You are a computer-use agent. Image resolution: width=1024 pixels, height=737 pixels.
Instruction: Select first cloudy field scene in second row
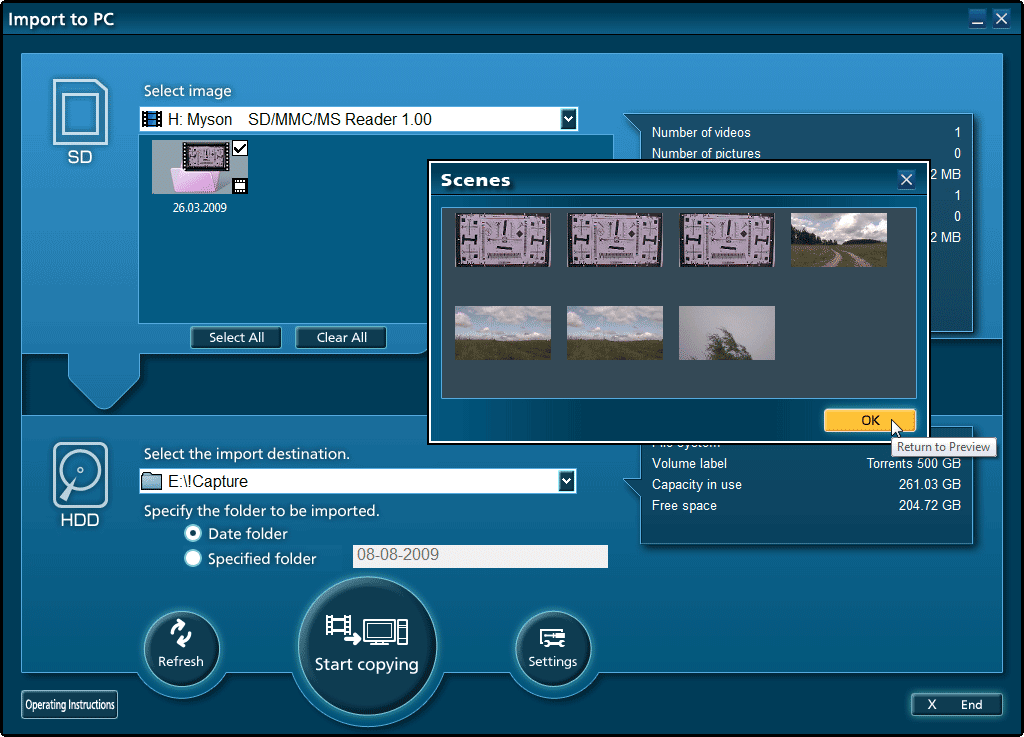503,333
